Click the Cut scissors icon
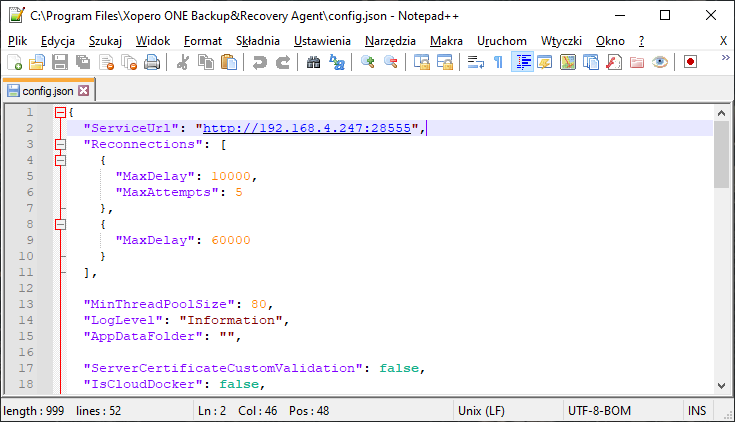Viewport: 735px width, 422px height. [x=183, y=62]
